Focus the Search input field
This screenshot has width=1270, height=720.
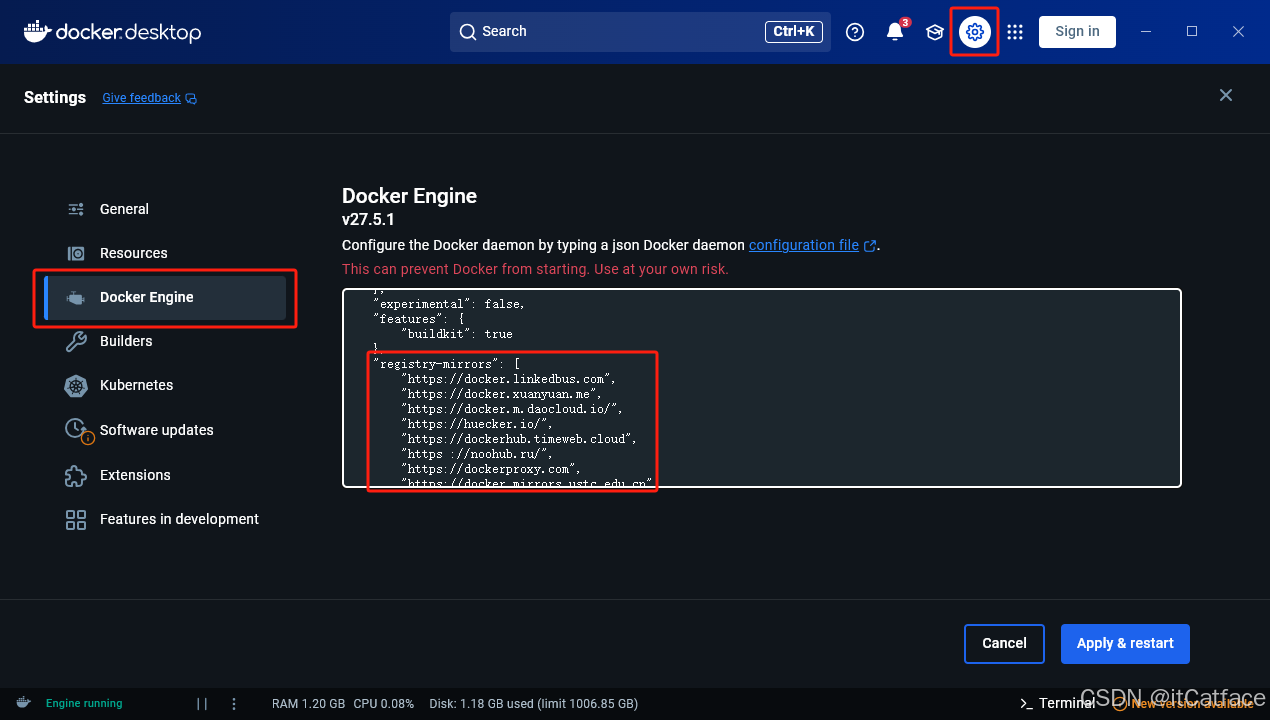[640, 32]
